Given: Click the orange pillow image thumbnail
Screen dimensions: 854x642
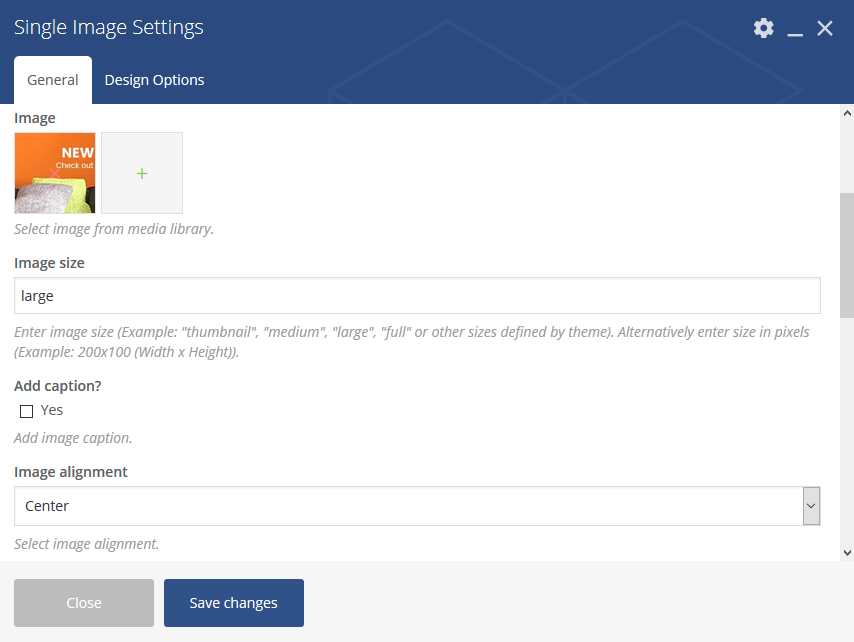Looking at the screenshot, I should 54,173.
